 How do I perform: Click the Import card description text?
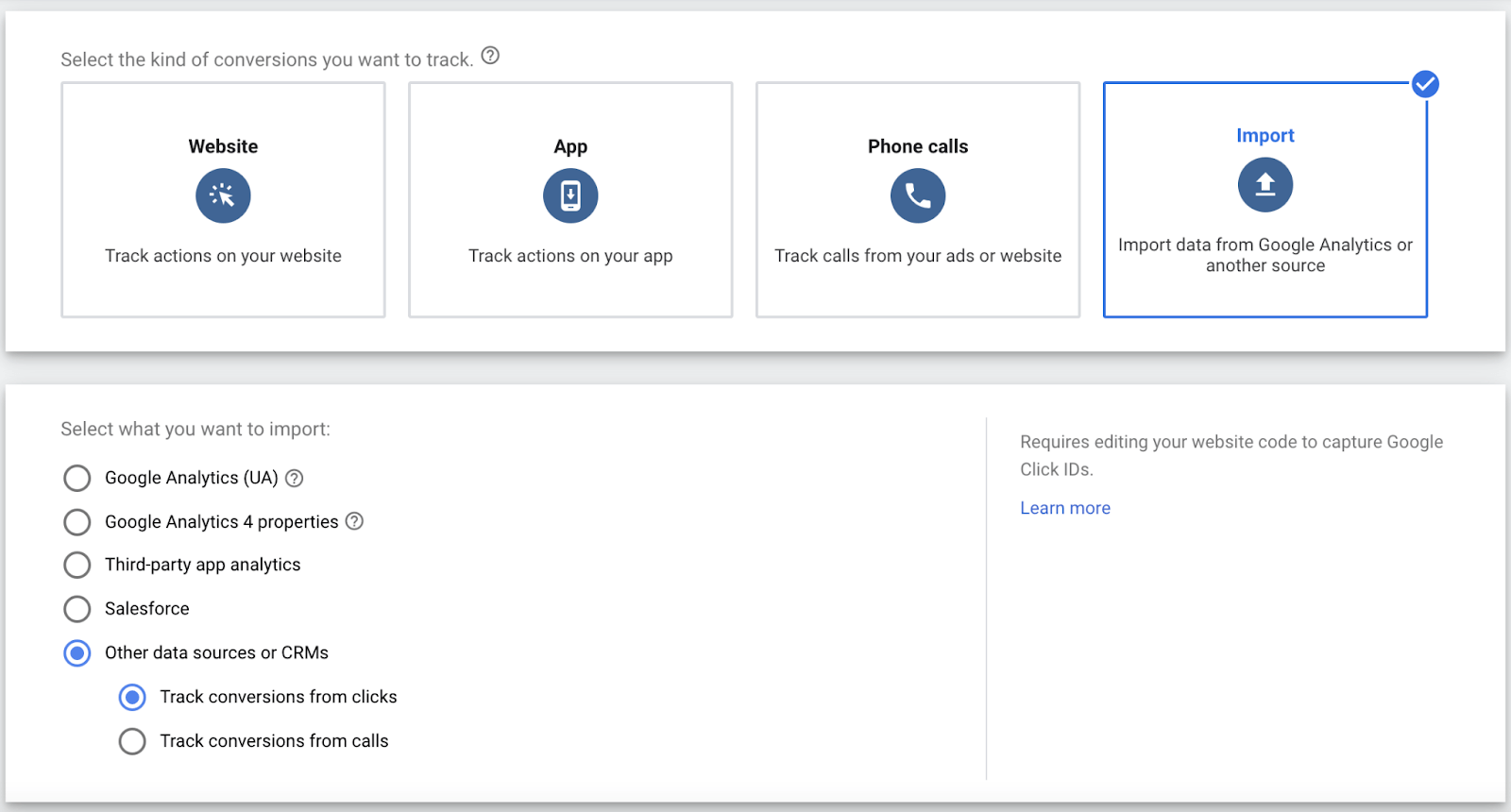click(x=1265, y=255)
